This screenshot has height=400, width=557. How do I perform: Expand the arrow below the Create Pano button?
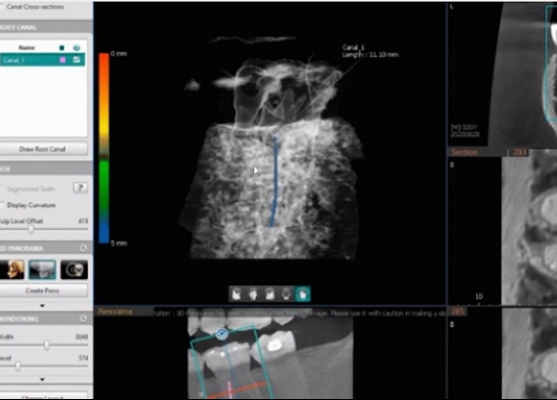pyautogui.click(x=42, y=306)
